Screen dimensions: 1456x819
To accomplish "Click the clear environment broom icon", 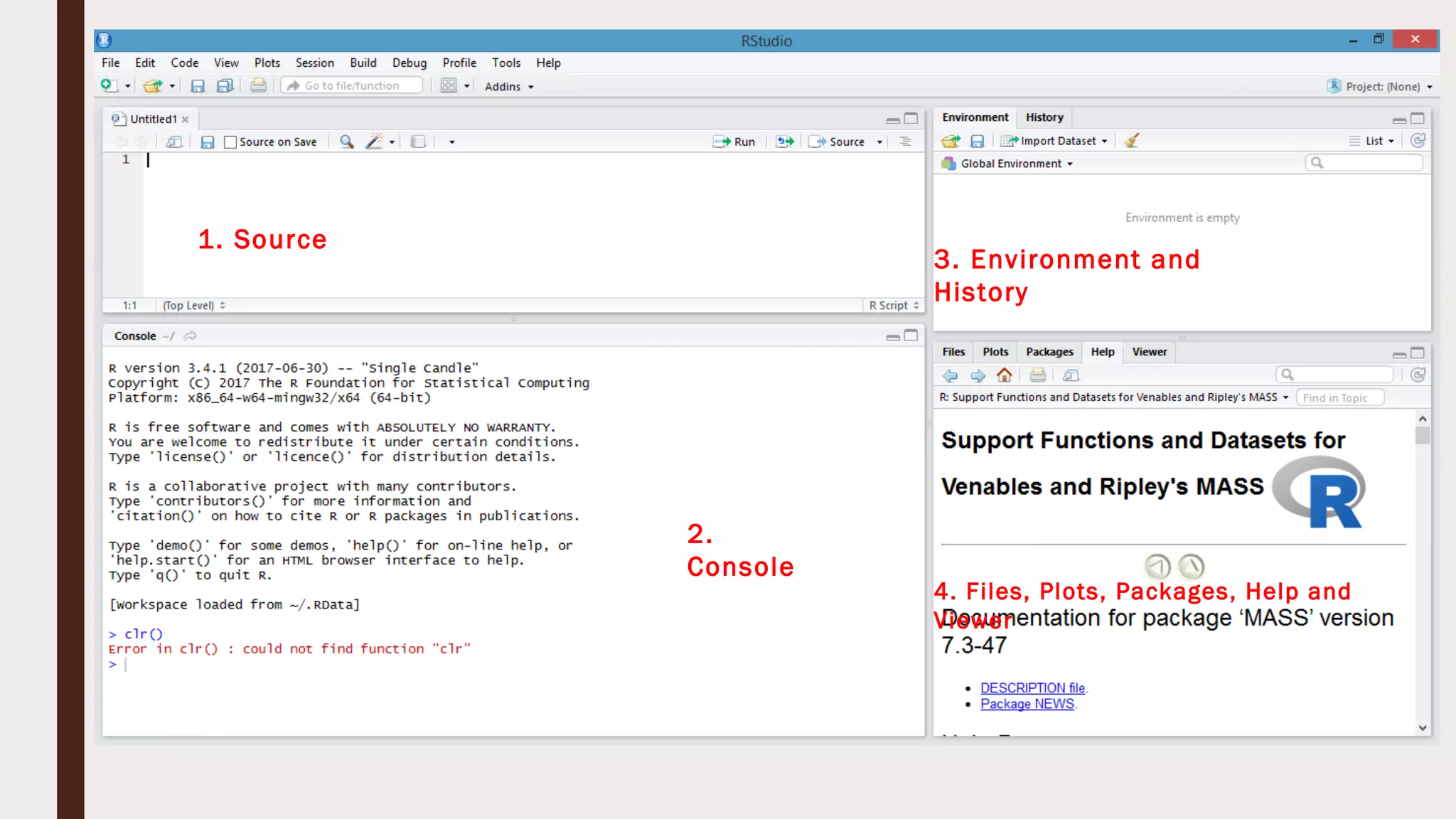I will [1132, 140].
